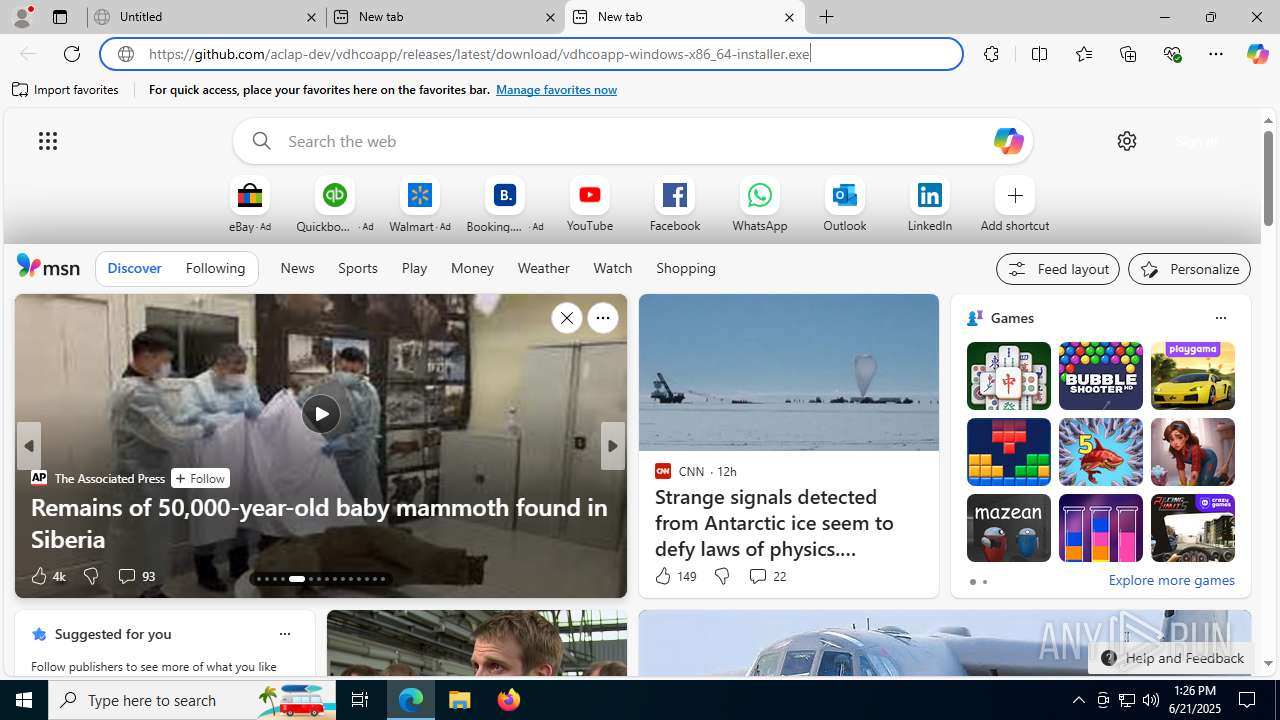
Task: Click Explore more games link
Action: pos(1171,580)
